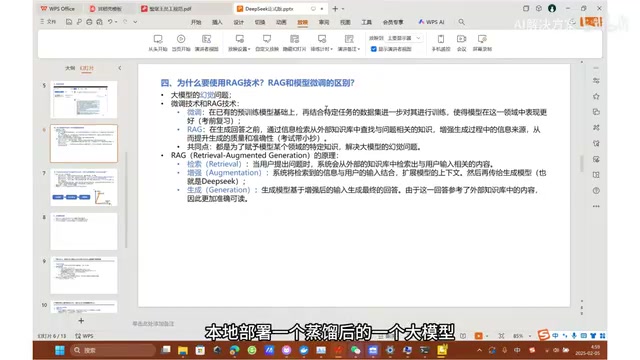Expand the quick access toolbar chevron
The width and height of the screenshot is (640, 360).
[x=135, y=22]
